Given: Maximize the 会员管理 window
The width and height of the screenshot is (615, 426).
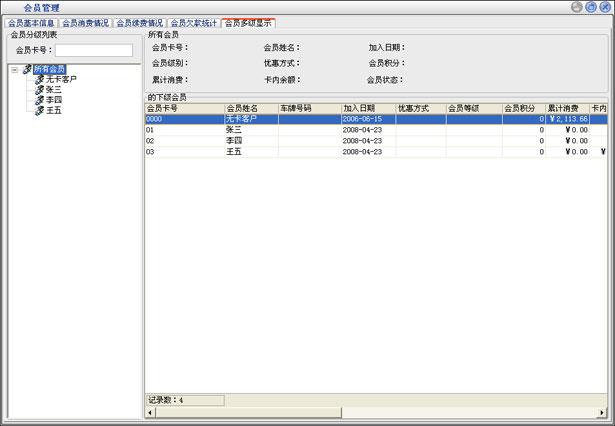Looking at the screenshot, I should point(591,7).
